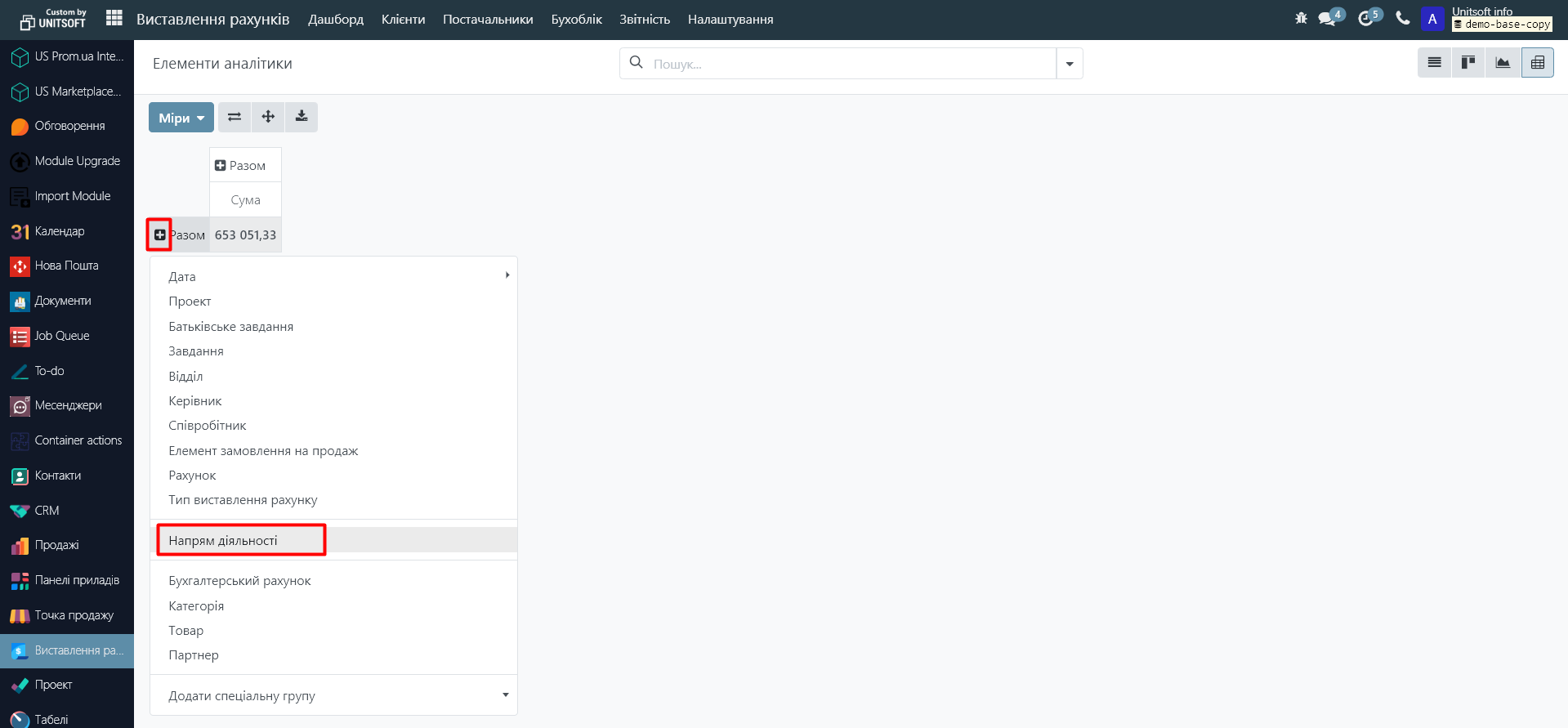The width and height of the screenshot is (1568, 728).
Task: Open chat messages with 4 notifications
Action: 1329,19
